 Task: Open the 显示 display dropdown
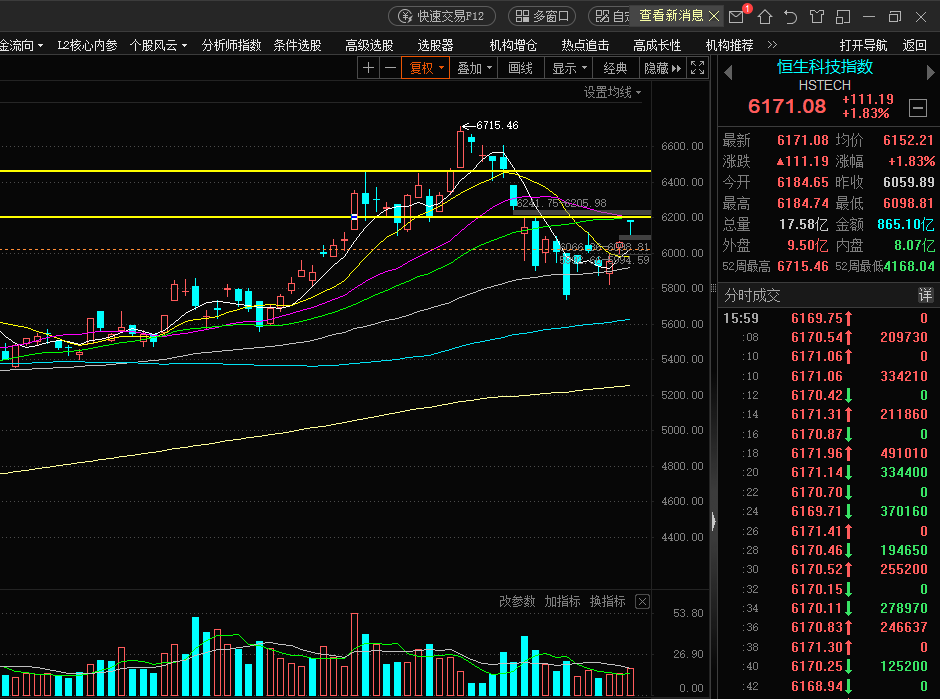(569, 68)
